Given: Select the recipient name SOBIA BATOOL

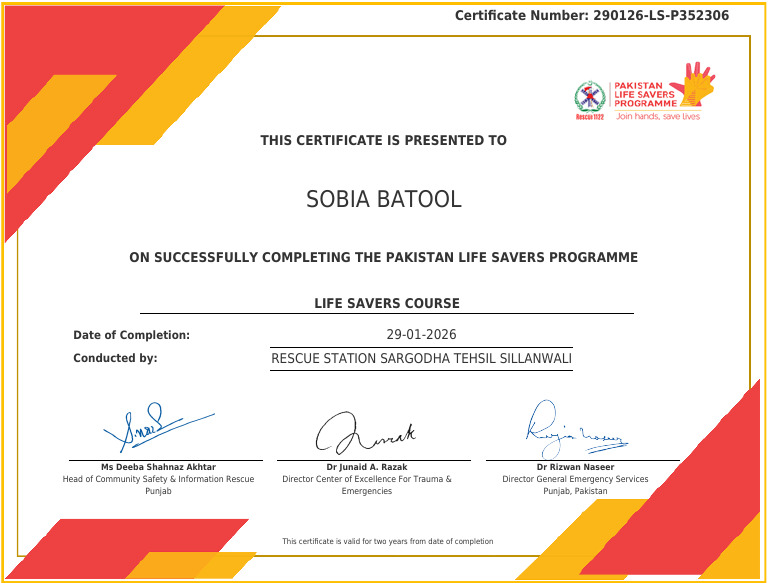Looking at the screenshot, I should [384, 199].
